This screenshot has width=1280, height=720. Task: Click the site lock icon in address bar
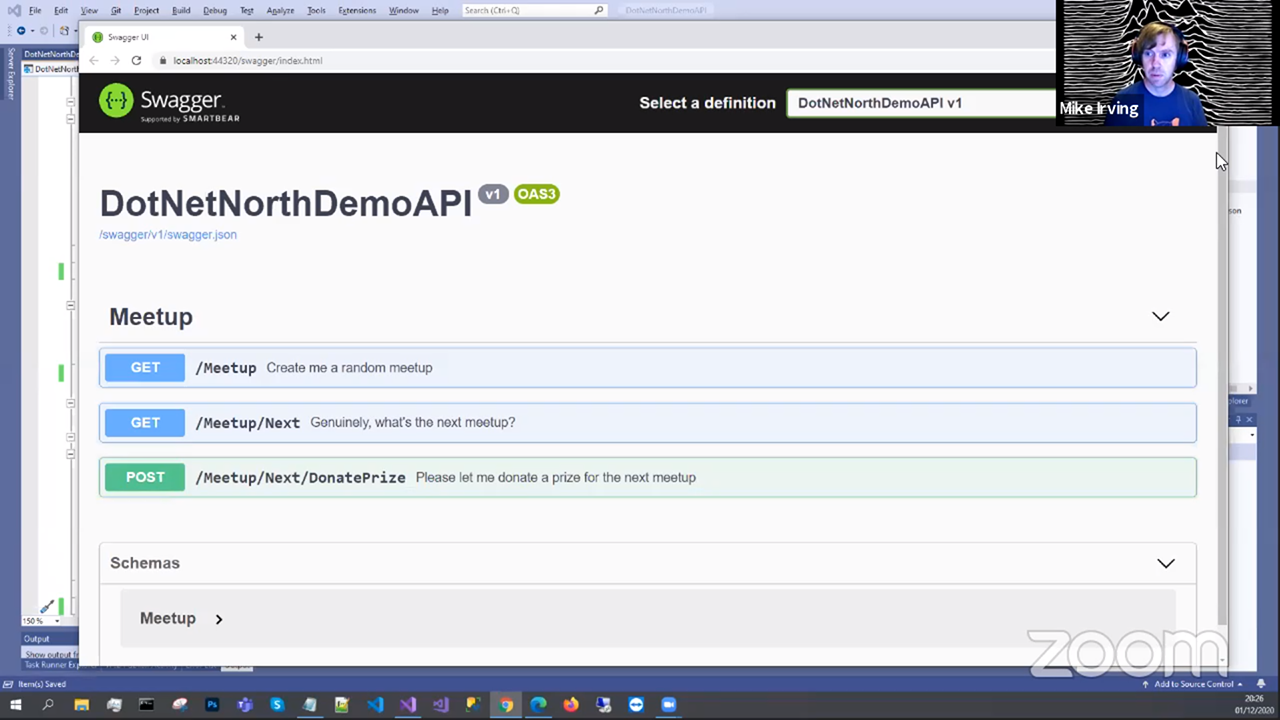pos(162,60)
